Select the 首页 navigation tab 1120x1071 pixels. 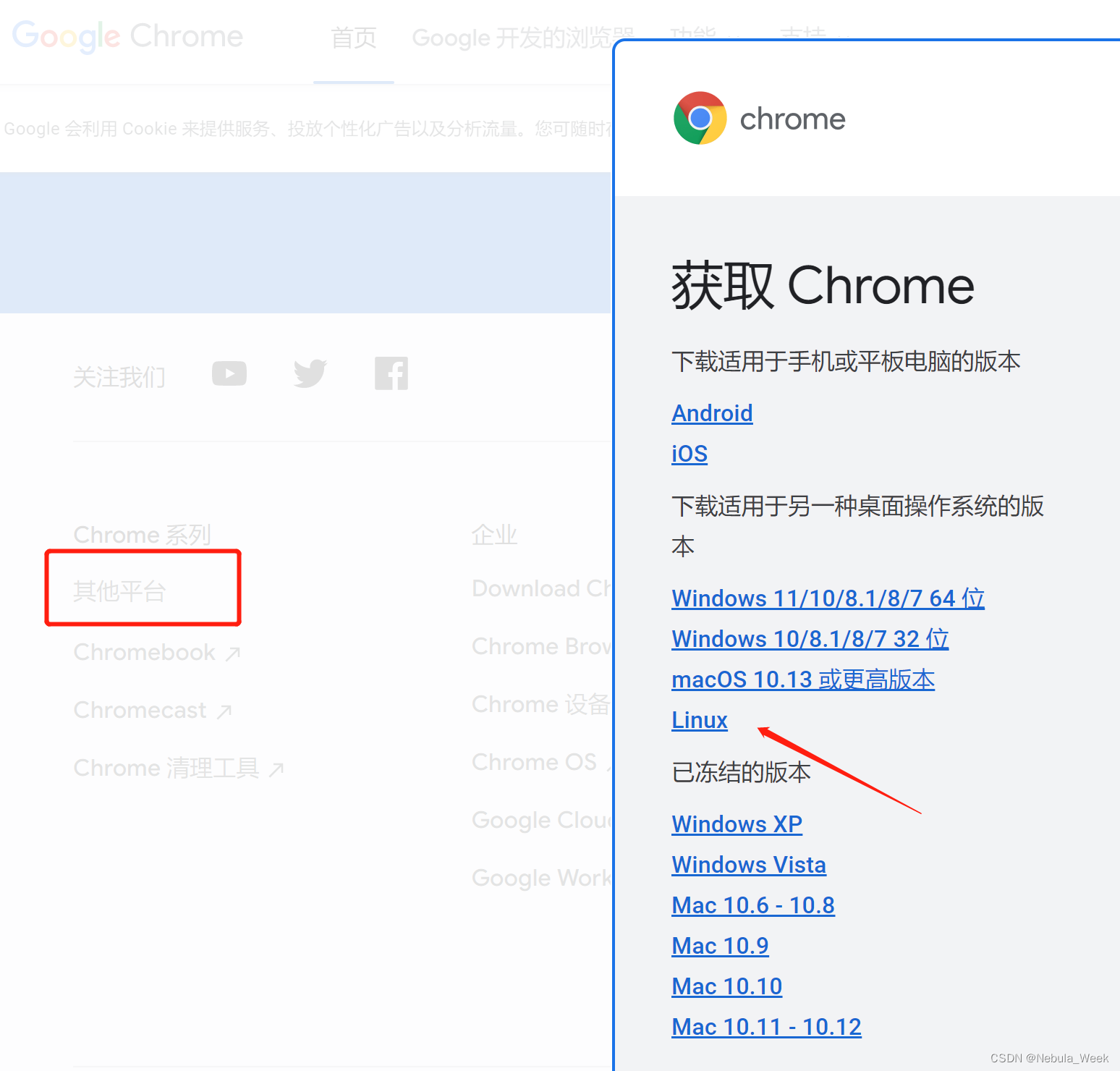pos(354,38)
